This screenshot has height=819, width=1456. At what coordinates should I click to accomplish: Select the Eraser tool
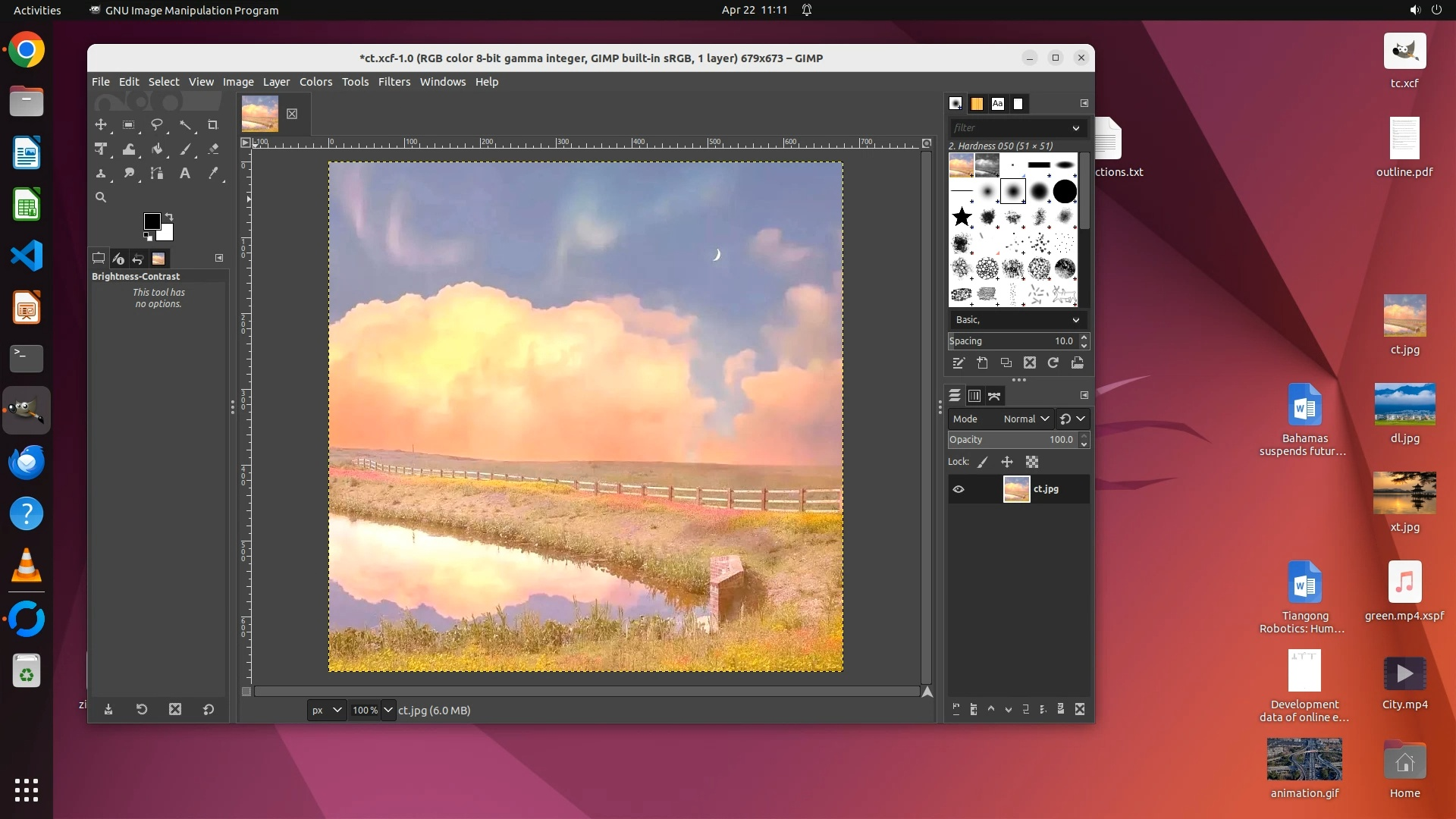(213, 149)
